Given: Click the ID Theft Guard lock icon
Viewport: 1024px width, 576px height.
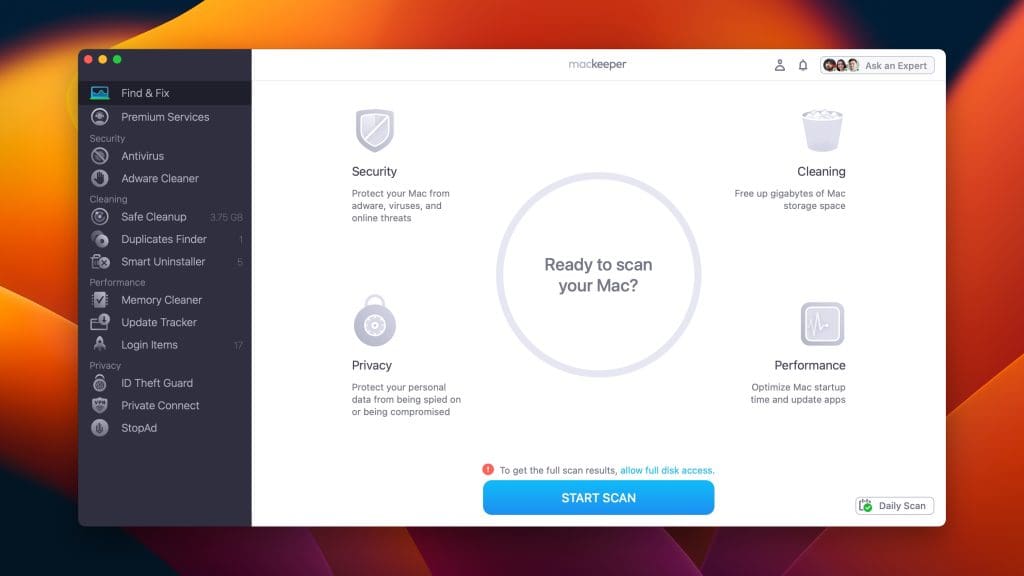Looking at the screenshot, I should [100, 383].
